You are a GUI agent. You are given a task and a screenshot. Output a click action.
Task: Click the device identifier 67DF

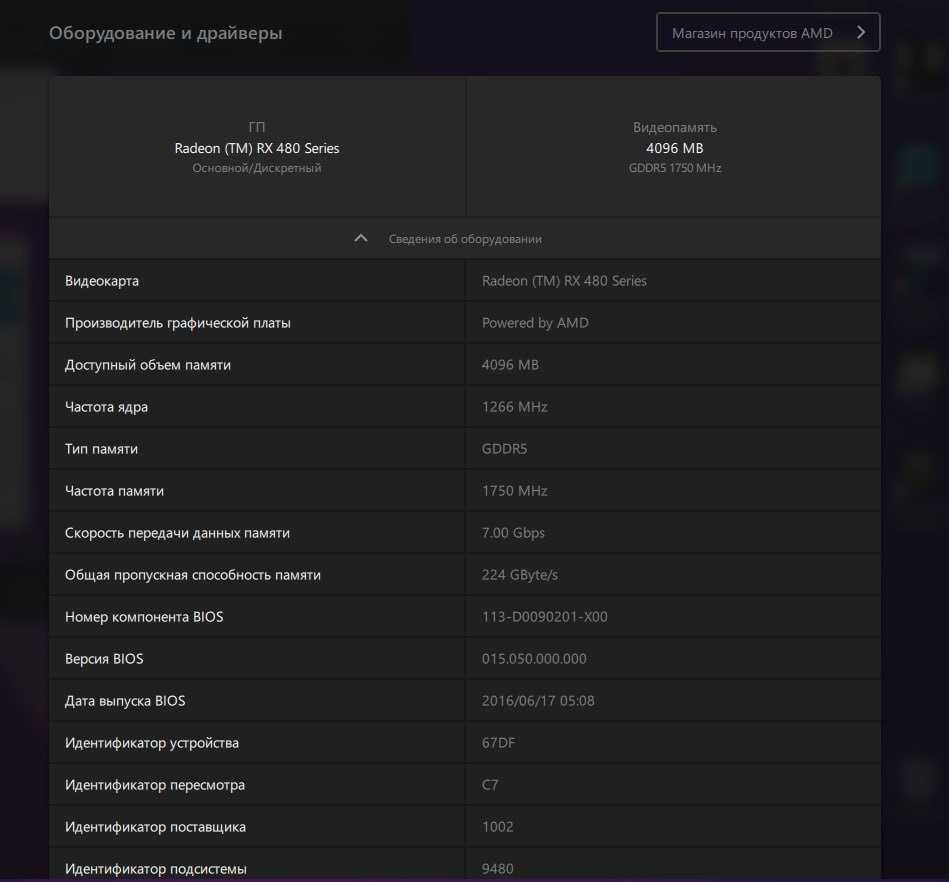499,743
